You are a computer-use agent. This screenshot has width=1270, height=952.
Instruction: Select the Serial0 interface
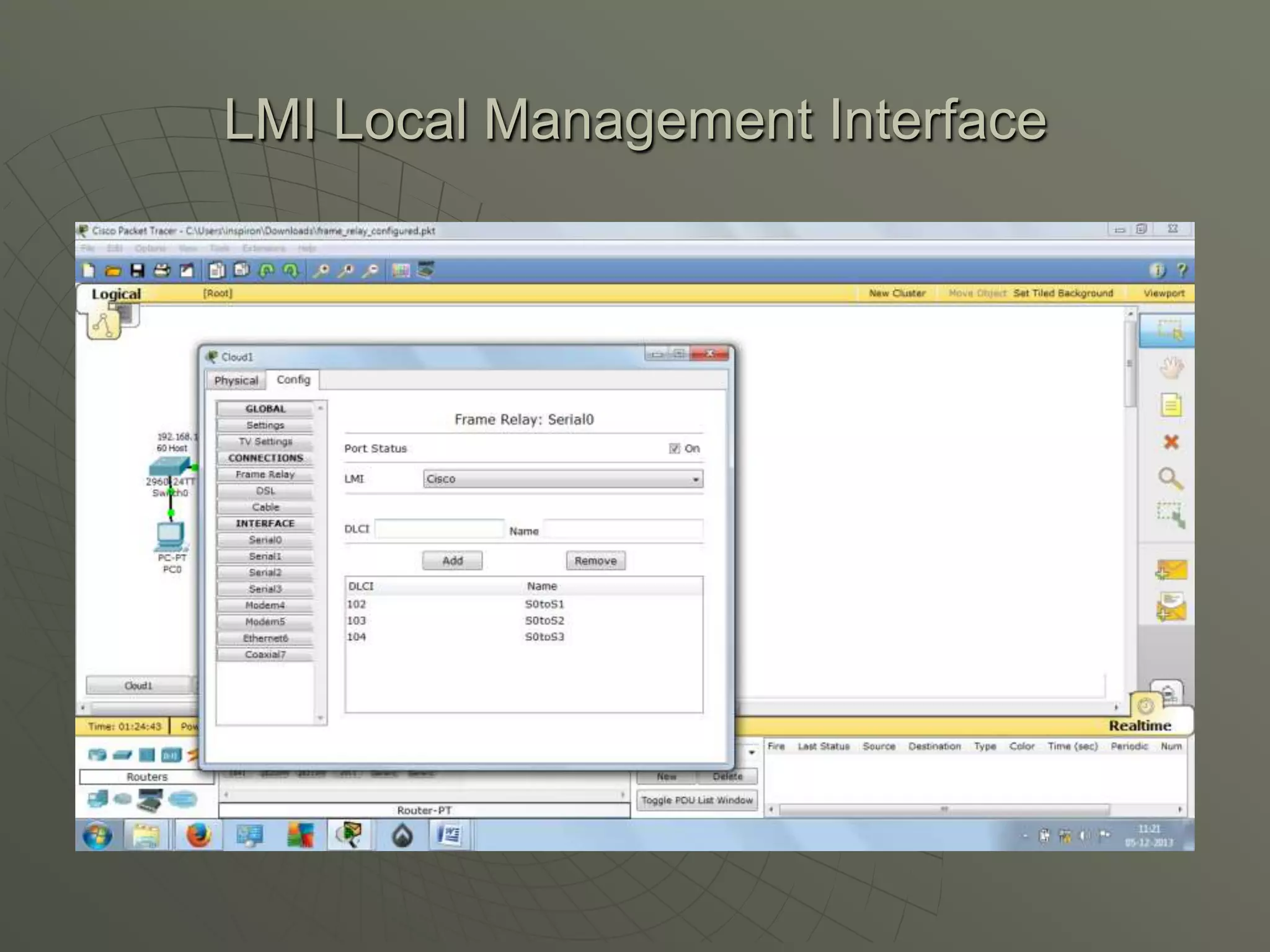tap(265, 540)
